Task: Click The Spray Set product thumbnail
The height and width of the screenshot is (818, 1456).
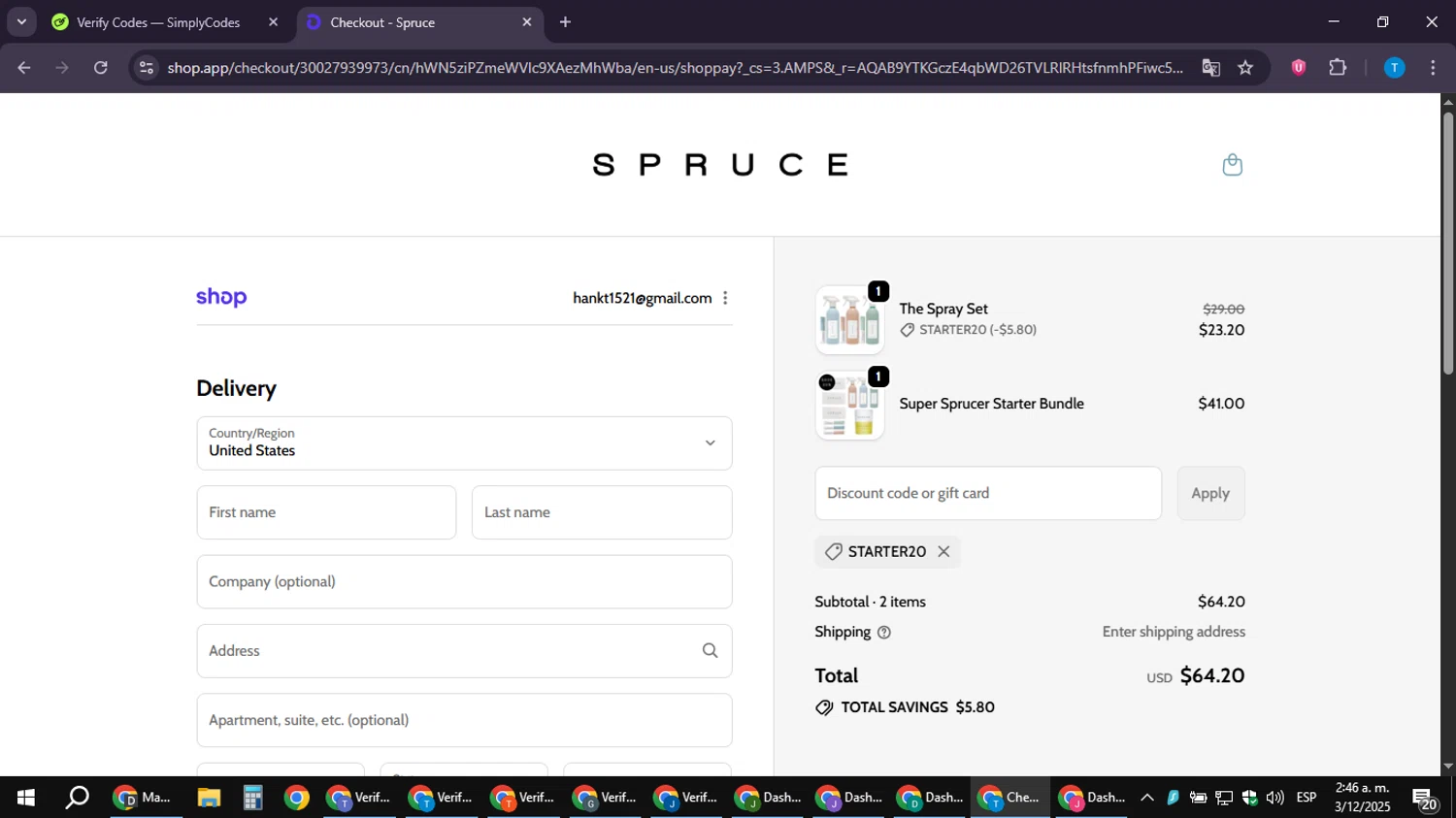Action: (x=850, y=320)
